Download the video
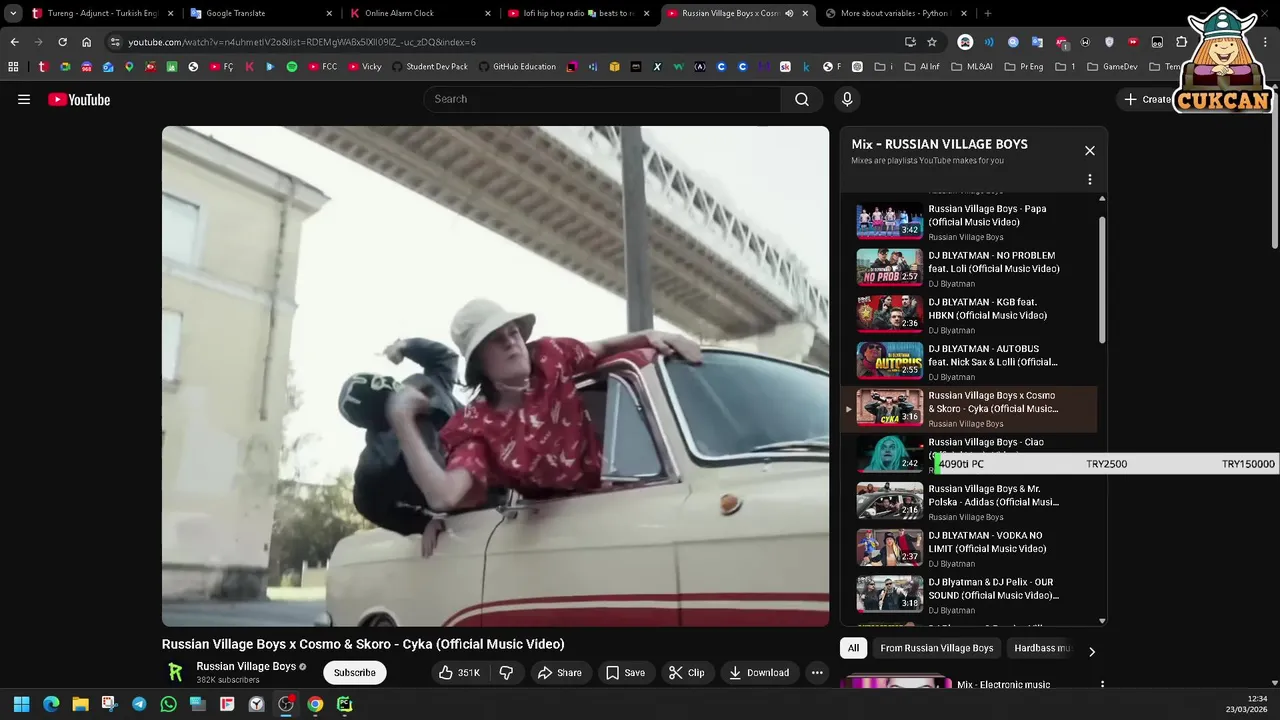Screen dimensions: 1280x720 click(x=759, y=673)
